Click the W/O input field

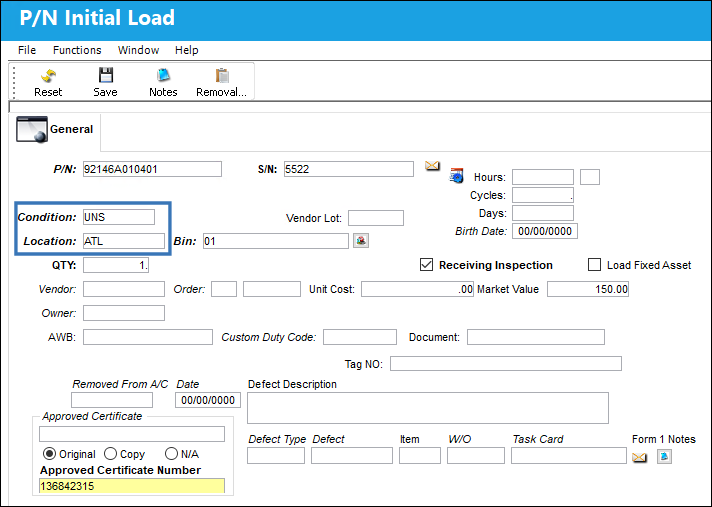pos(476,456)
